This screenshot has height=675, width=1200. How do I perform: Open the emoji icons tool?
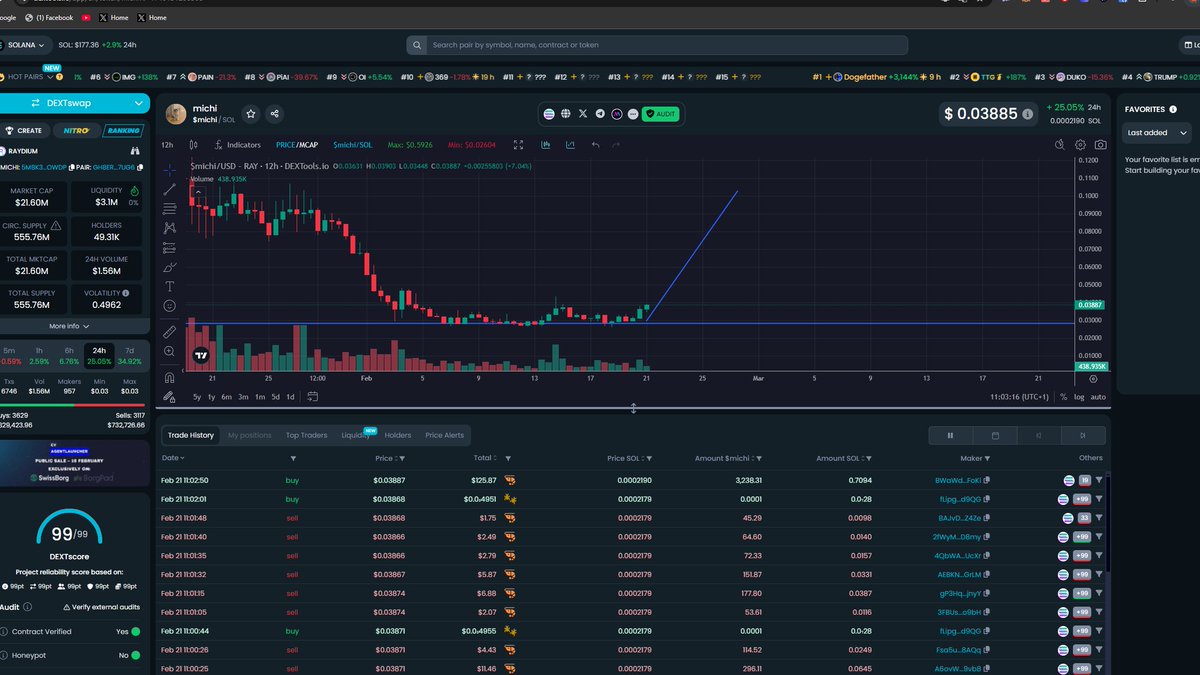169,305
